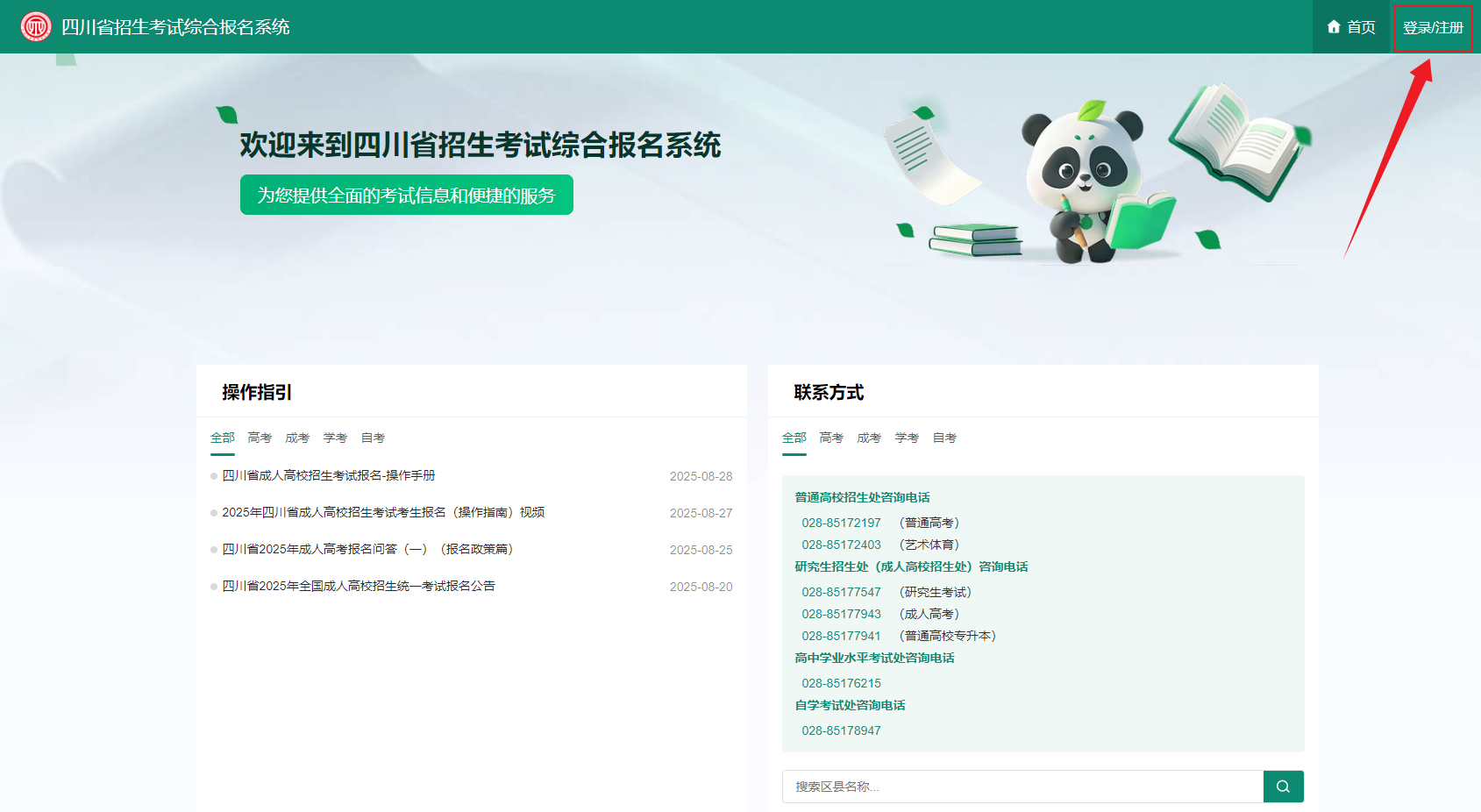Viewport: 1481px width, 812px height.
Task: Open the 2025年成人高校招生考试考生报名 操作指南 视频 link
Action: 383,512
